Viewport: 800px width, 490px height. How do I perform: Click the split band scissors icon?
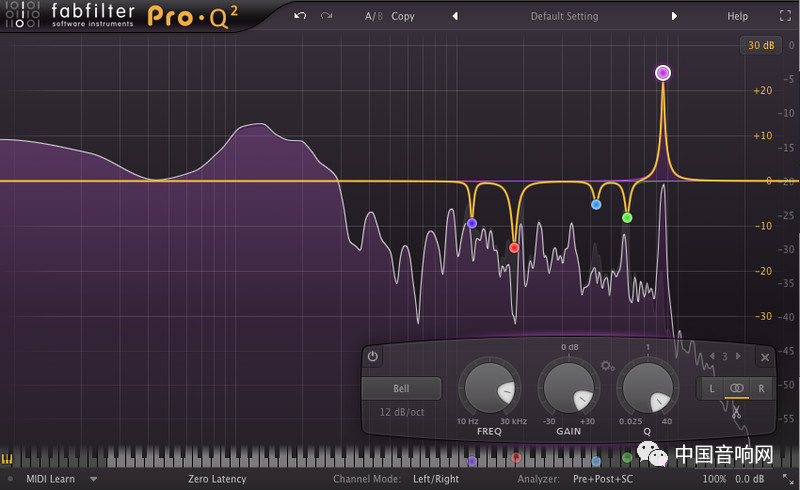736,411
